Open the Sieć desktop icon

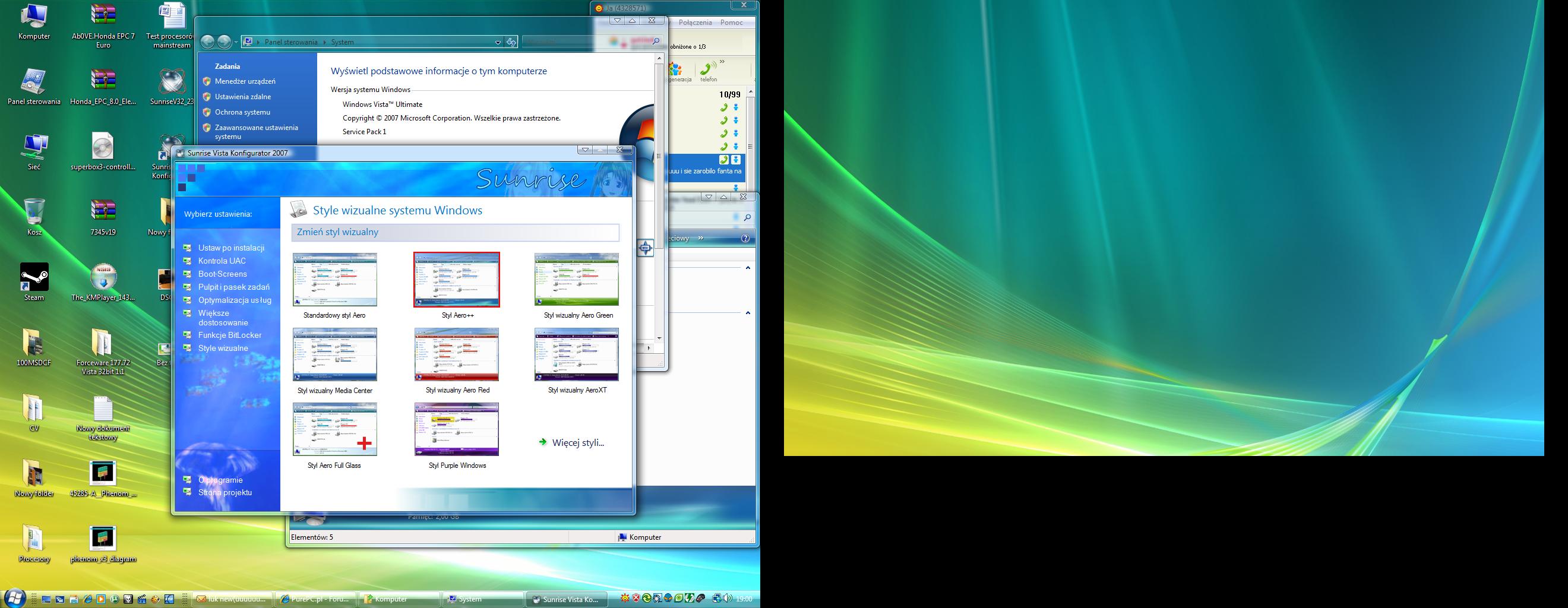click(x=34, y=152)
